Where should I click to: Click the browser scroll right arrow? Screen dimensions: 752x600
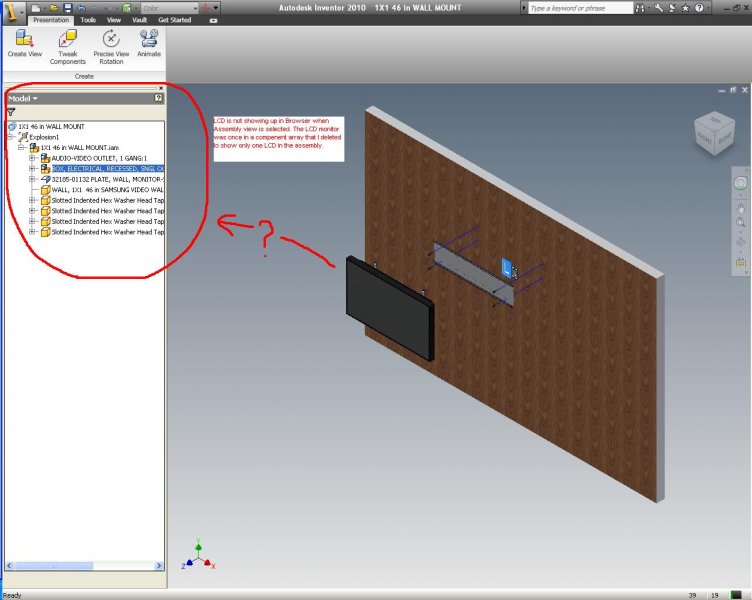159,566
